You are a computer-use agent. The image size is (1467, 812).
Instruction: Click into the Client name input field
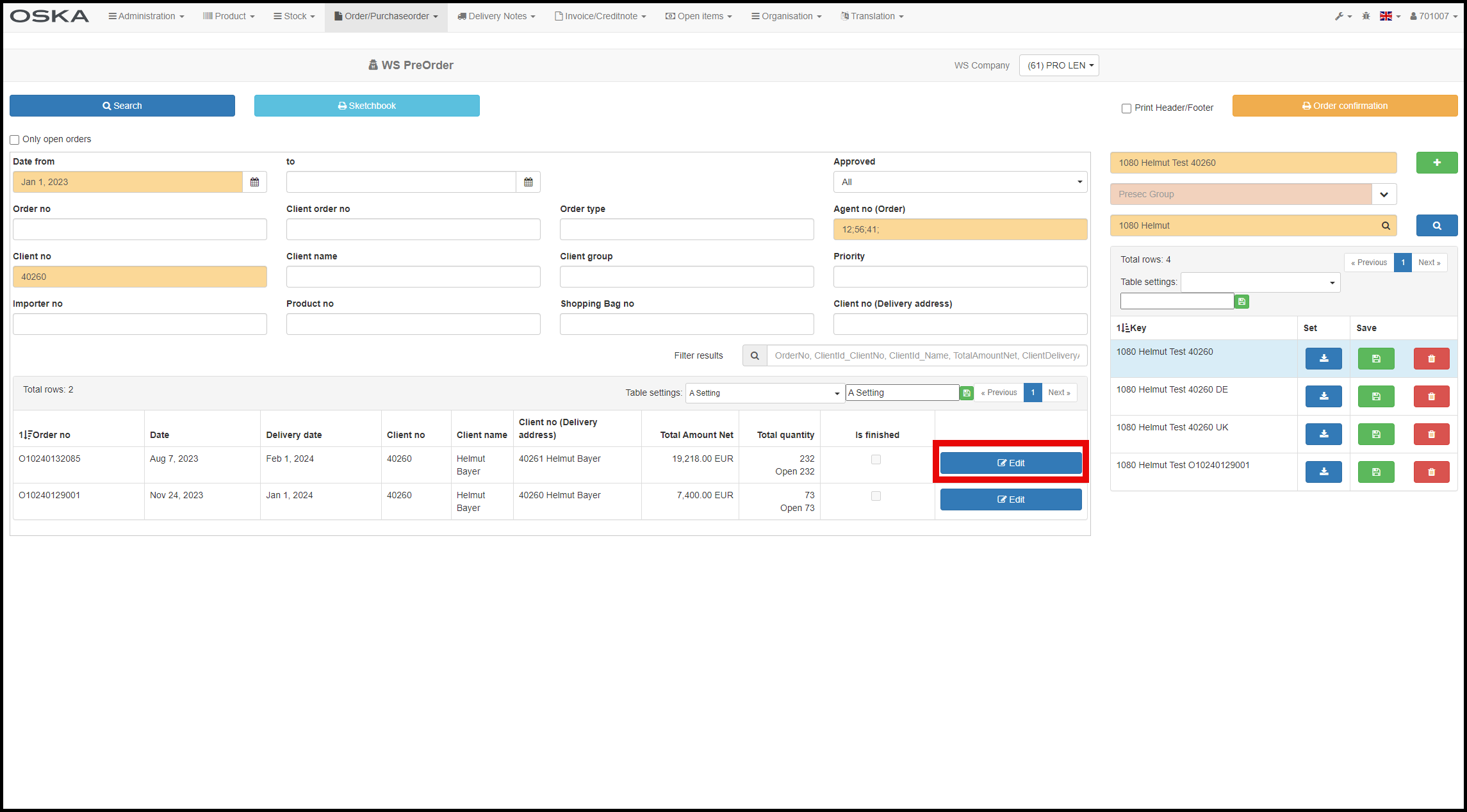(x=413, y=277)
